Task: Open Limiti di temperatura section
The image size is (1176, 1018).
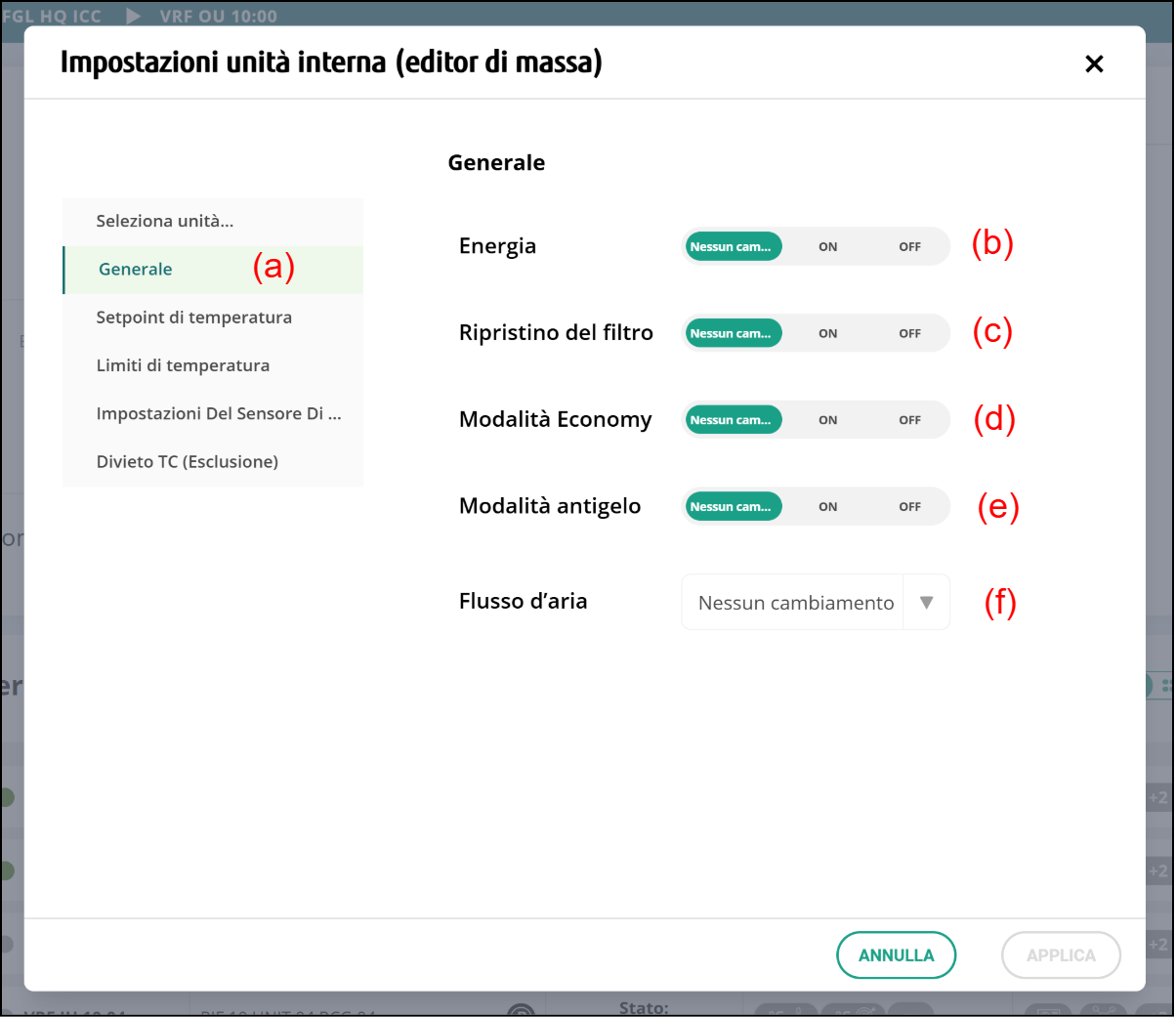Action: (x=183, y=365)
